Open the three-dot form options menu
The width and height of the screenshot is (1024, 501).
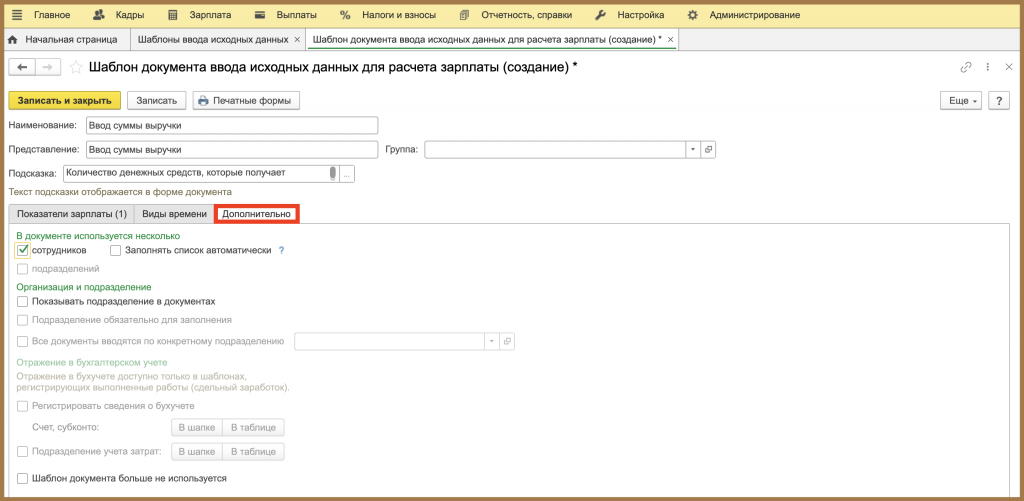click(988, 67)
